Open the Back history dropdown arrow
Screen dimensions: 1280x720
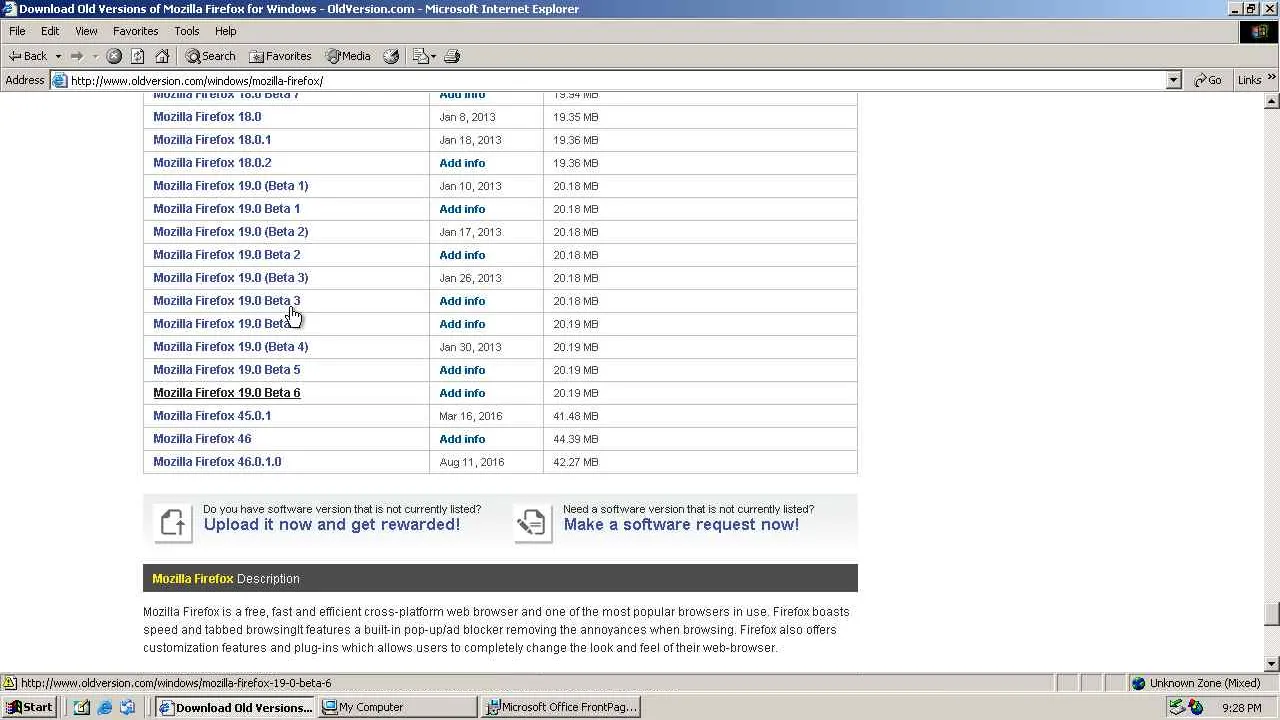point(58,56)
